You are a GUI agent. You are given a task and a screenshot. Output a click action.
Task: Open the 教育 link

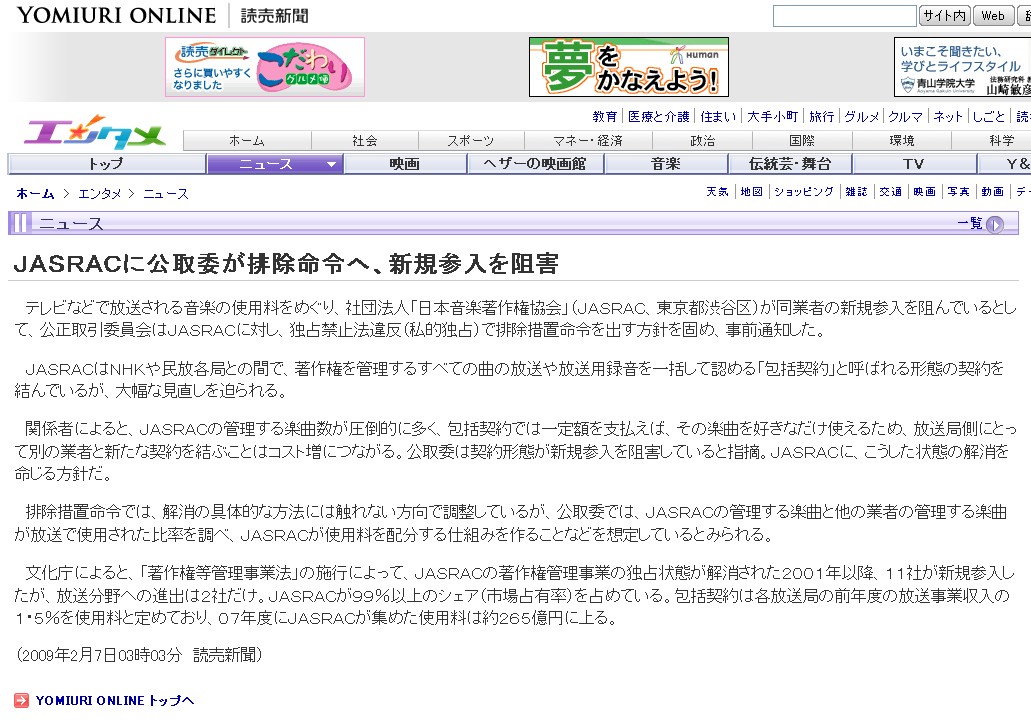tap(604, 116)
